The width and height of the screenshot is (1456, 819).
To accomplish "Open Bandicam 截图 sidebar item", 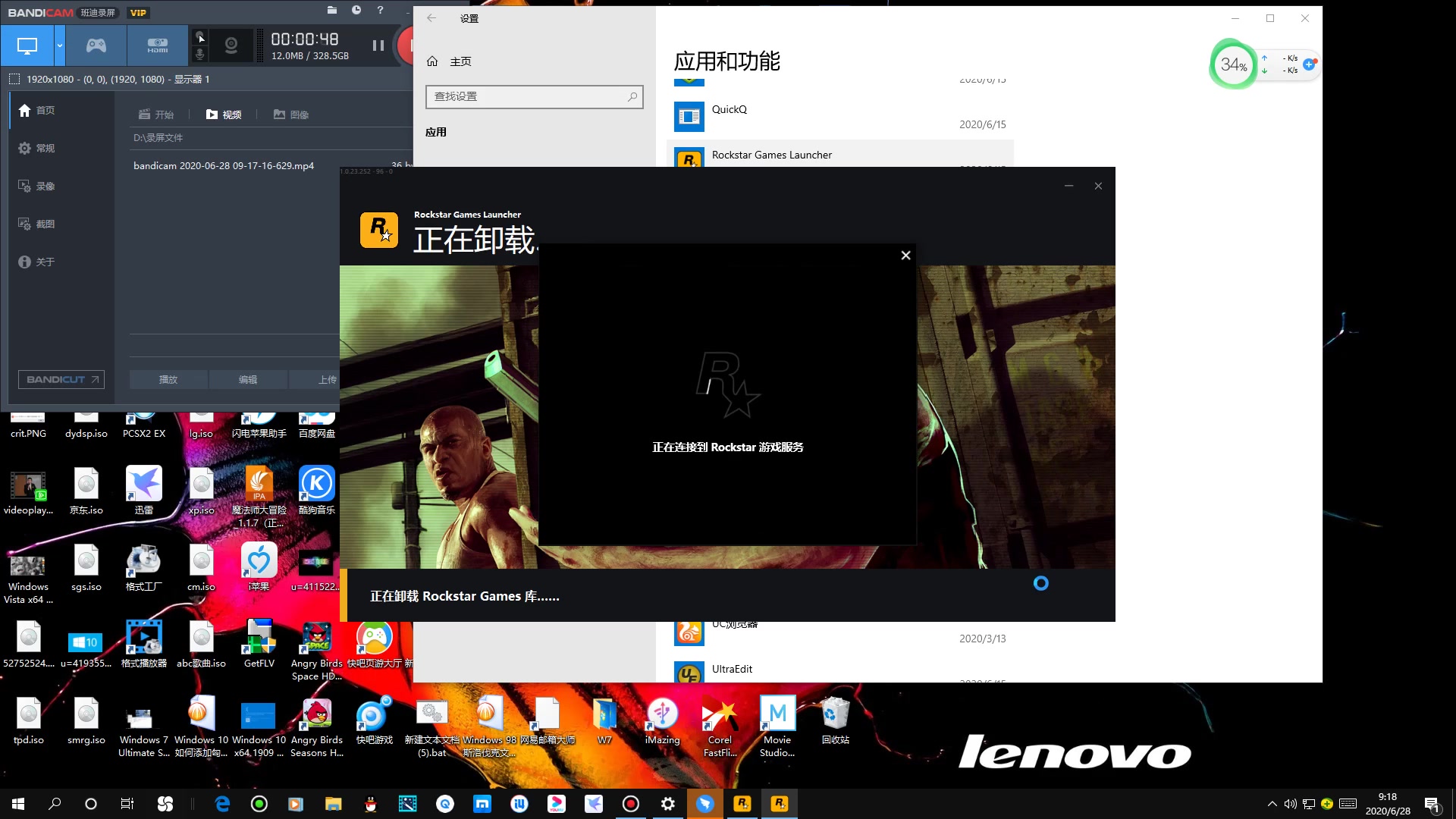I will (61, 224).
